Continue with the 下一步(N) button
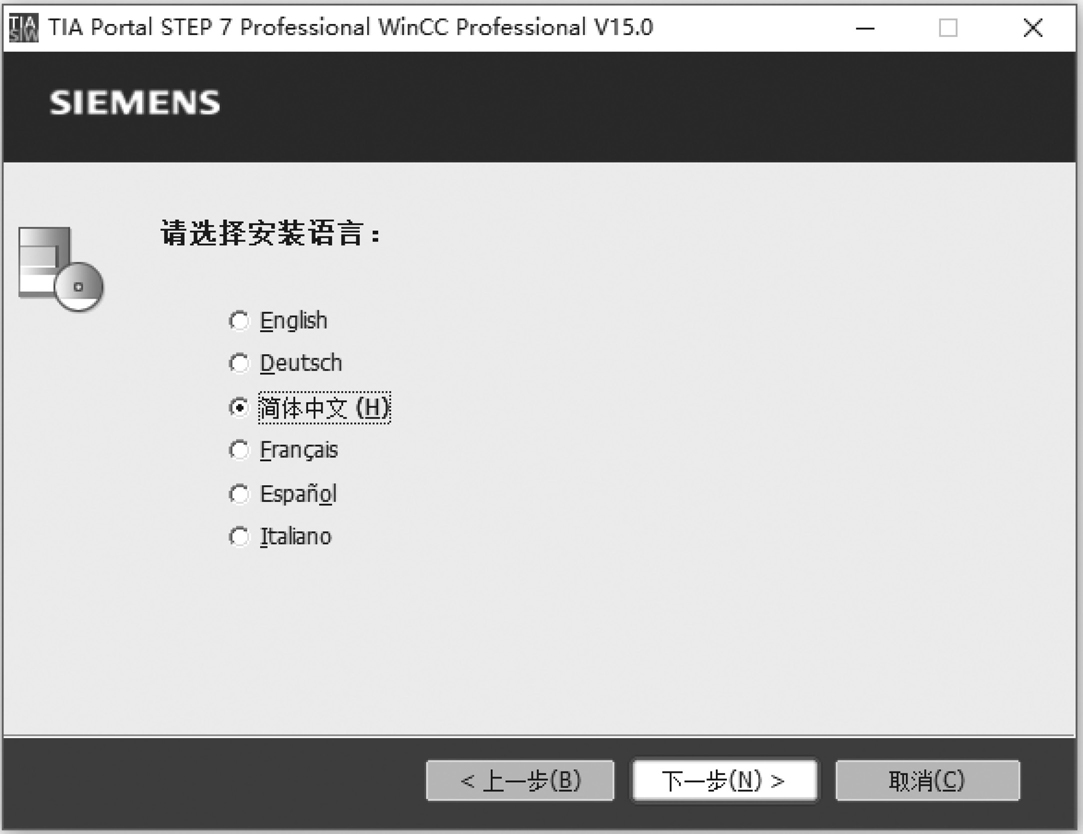 (725, 781)
